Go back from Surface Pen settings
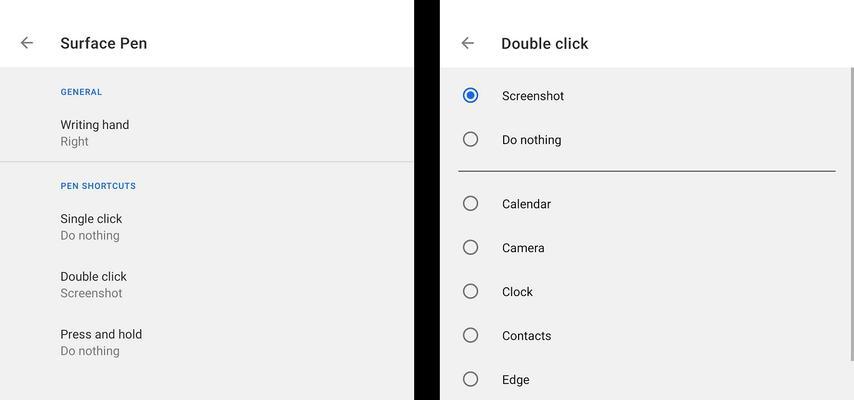This screenshot has height=400, width=854. (27, 43)
